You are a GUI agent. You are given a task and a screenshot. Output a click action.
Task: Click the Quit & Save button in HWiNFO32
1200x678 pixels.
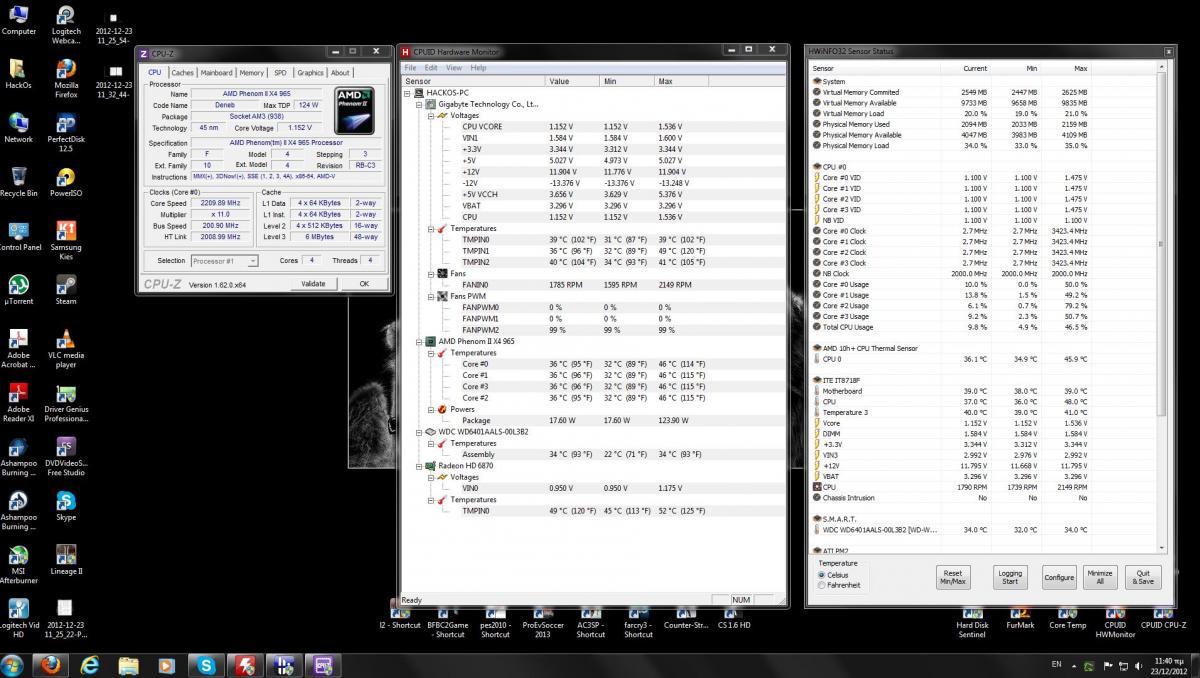coord(1144,578)
